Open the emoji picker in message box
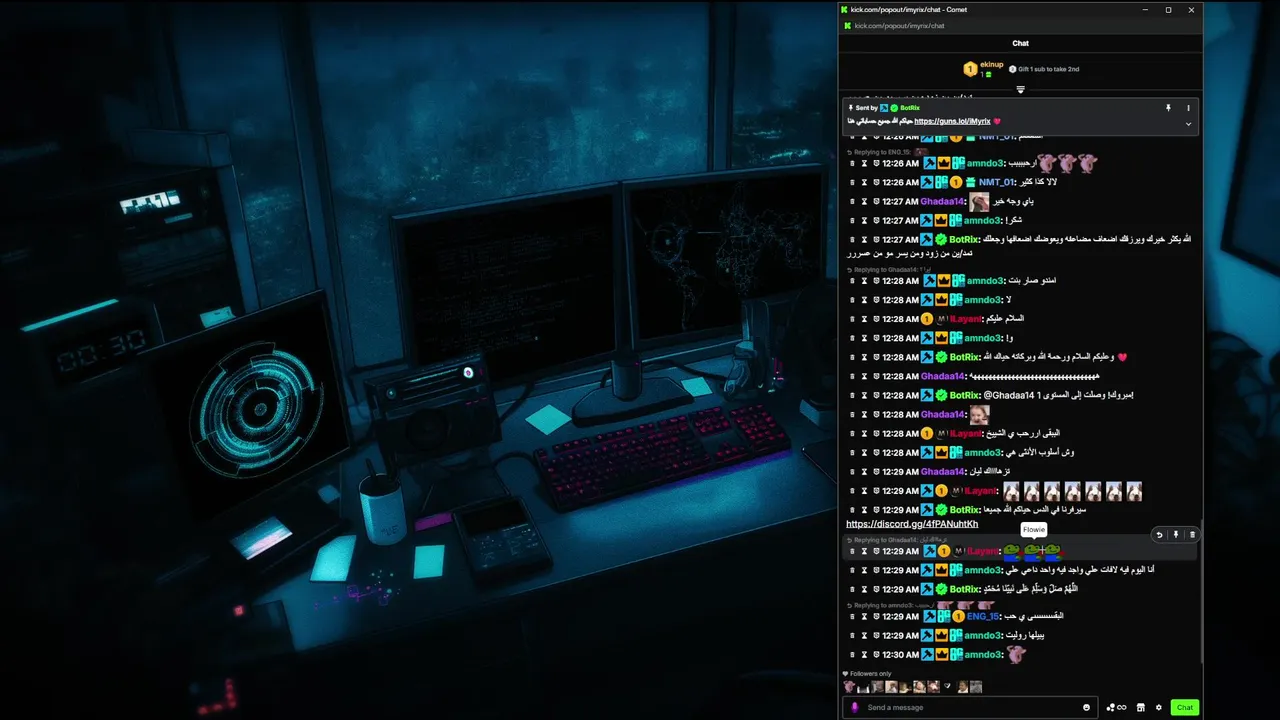Image resolution: width=1280 pixels, height=720 pixels. tap(1086, 708)
